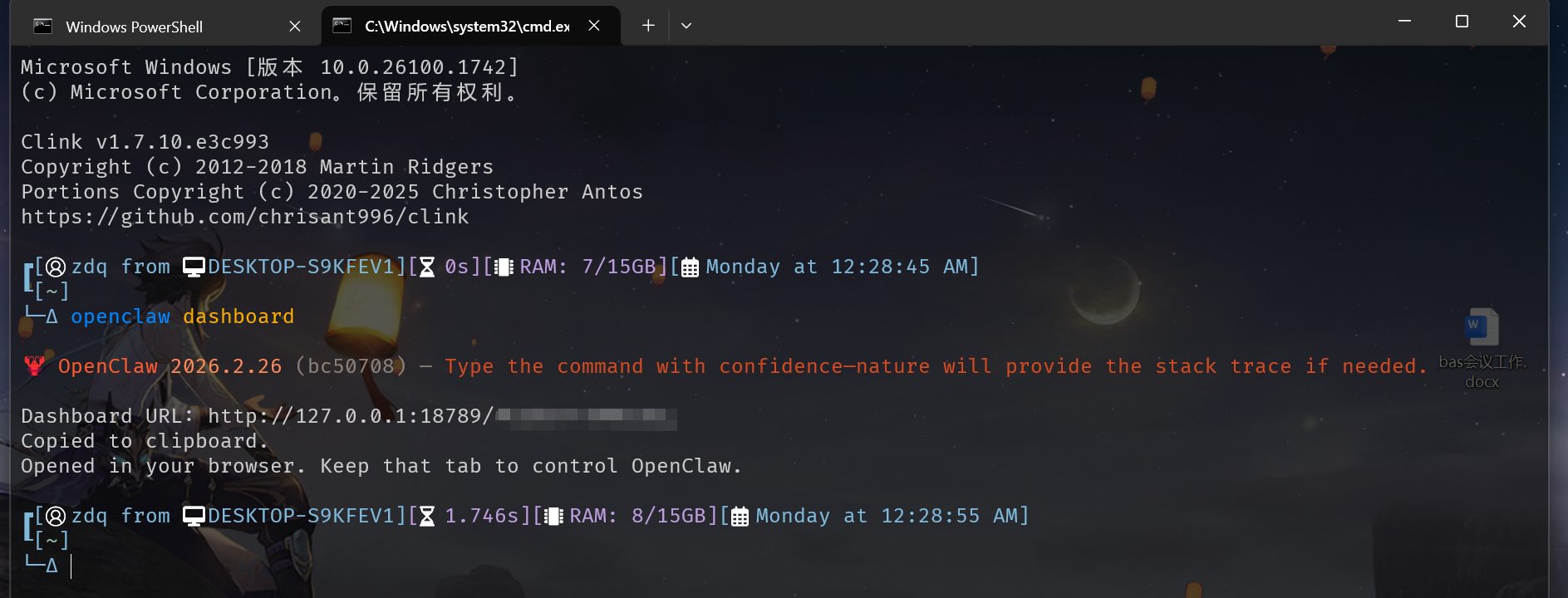Click 'Copied to clipboard.' line
The width and height of the screenshot is (1568, 598).
(145, 441)
